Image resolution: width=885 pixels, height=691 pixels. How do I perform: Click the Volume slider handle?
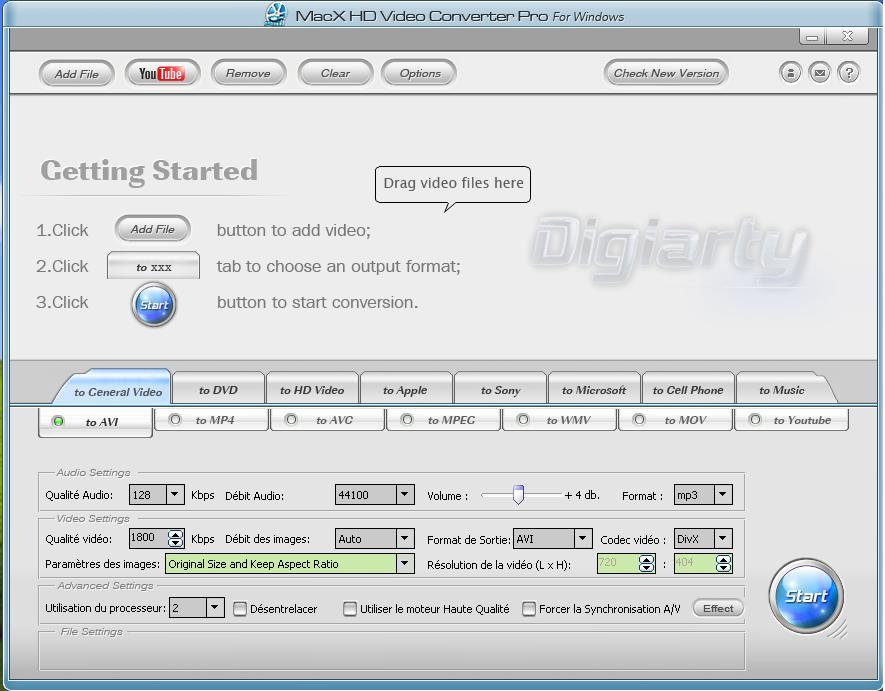coord(518,495)
